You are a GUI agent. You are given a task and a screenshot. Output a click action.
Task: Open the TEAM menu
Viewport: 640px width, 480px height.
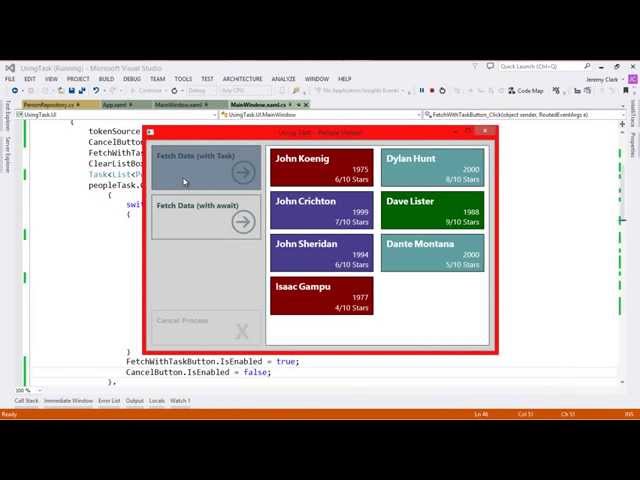158,79
